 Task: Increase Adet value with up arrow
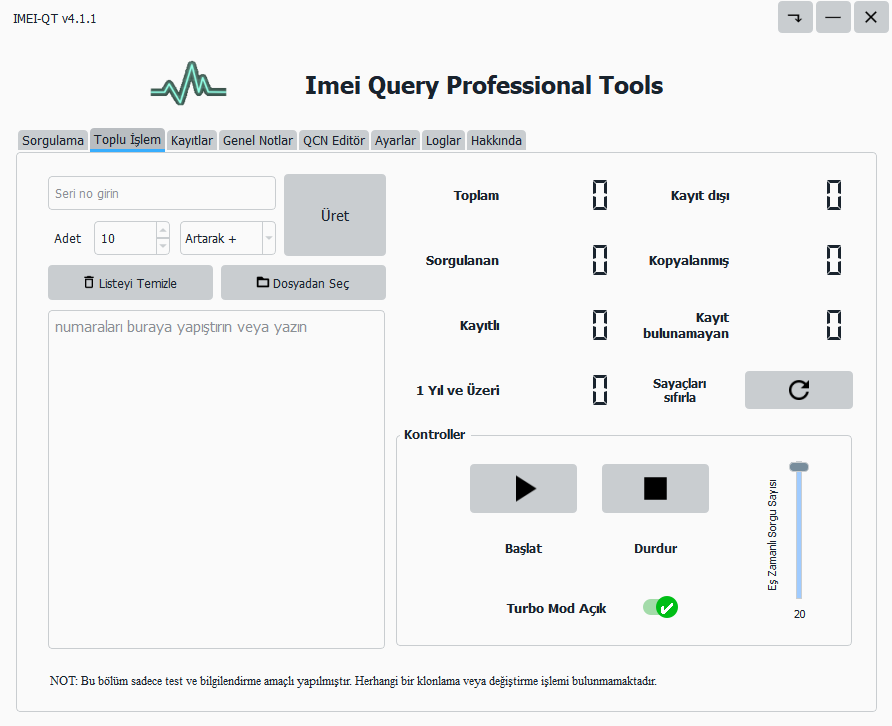point(163,231)
